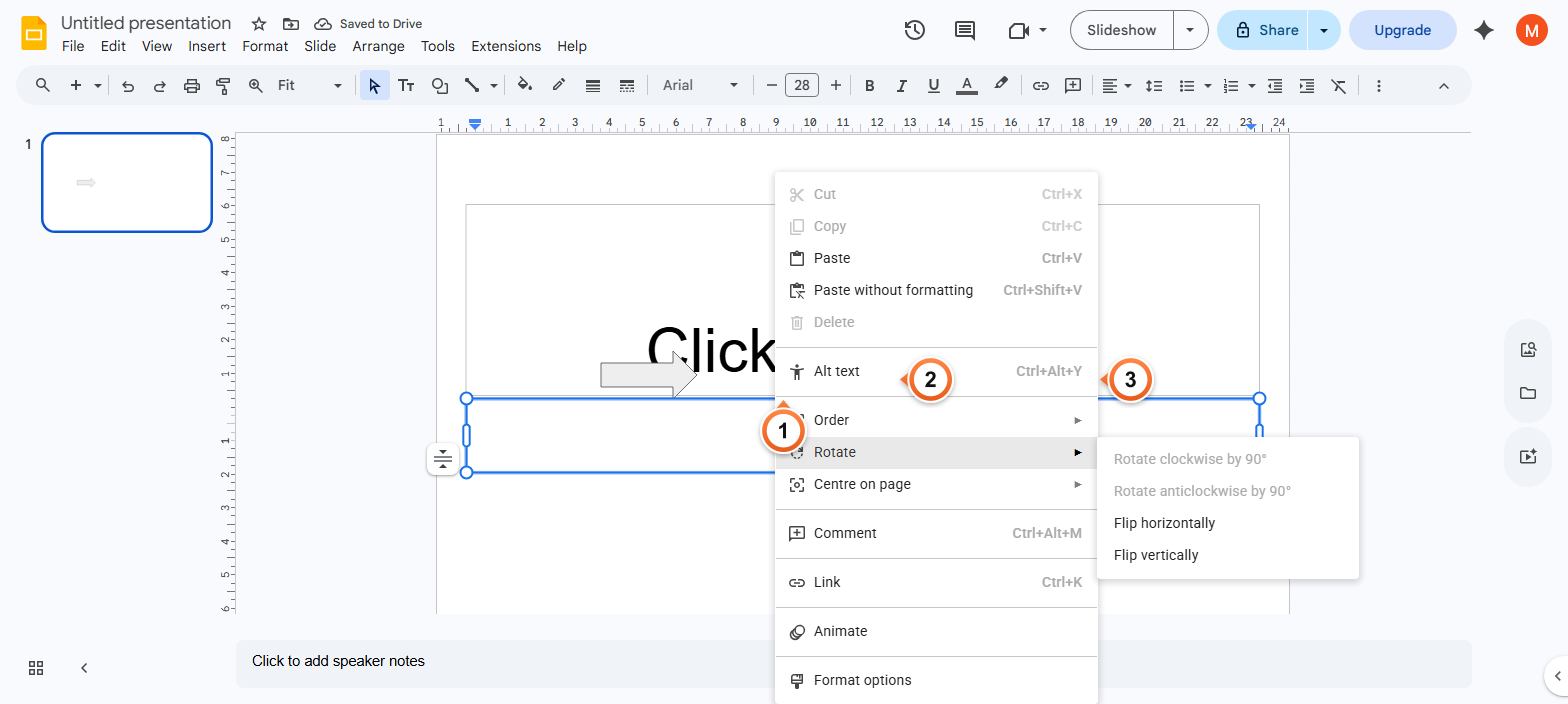Expand the new slide layout dropdown arrow
Image resolution: width=1568 pixels, height=704 pixels.
click(98, 86)
